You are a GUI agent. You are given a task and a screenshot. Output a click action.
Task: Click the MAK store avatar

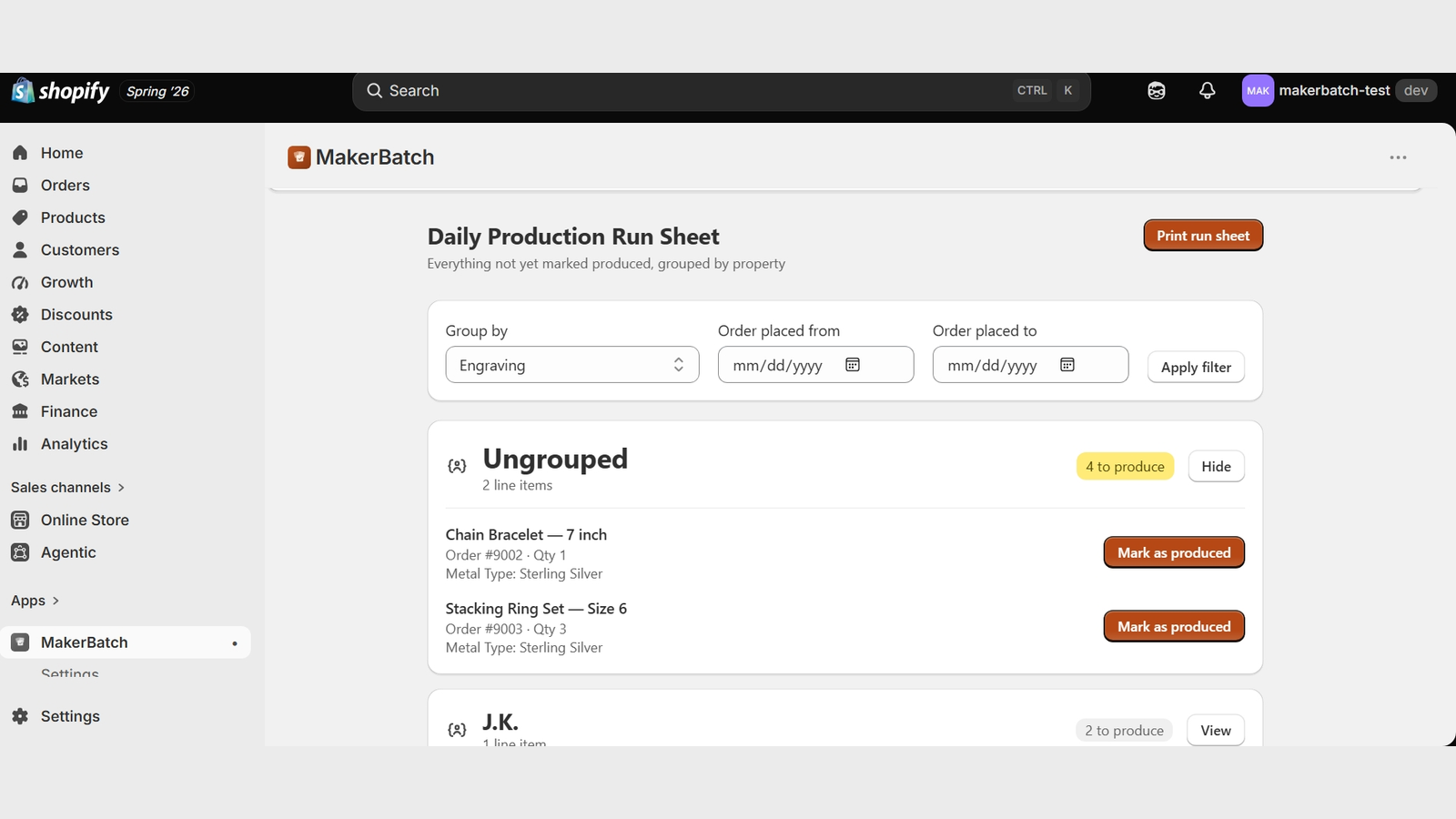coord(1258,91)
